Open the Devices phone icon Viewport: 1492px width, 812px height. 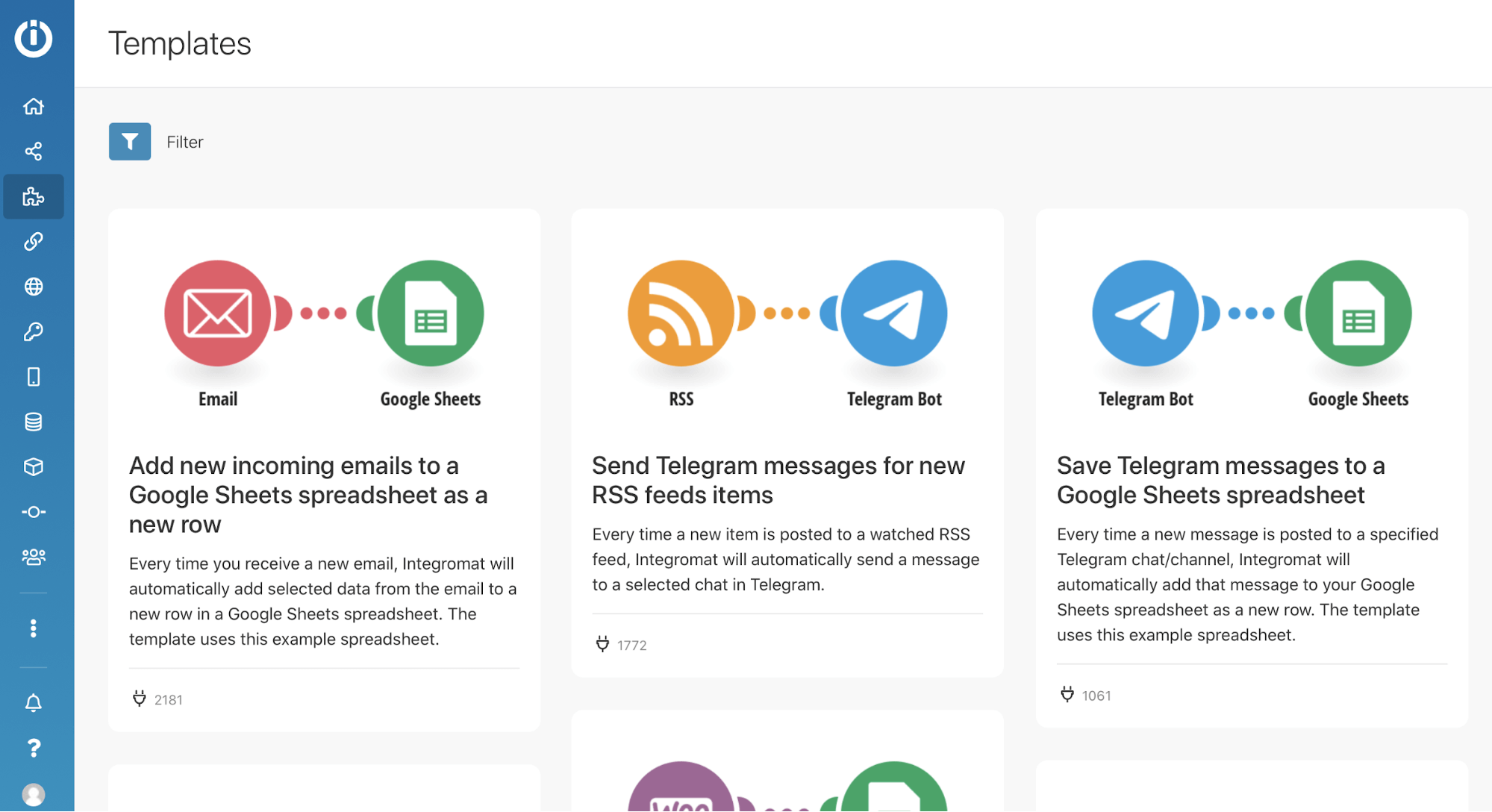34,377
